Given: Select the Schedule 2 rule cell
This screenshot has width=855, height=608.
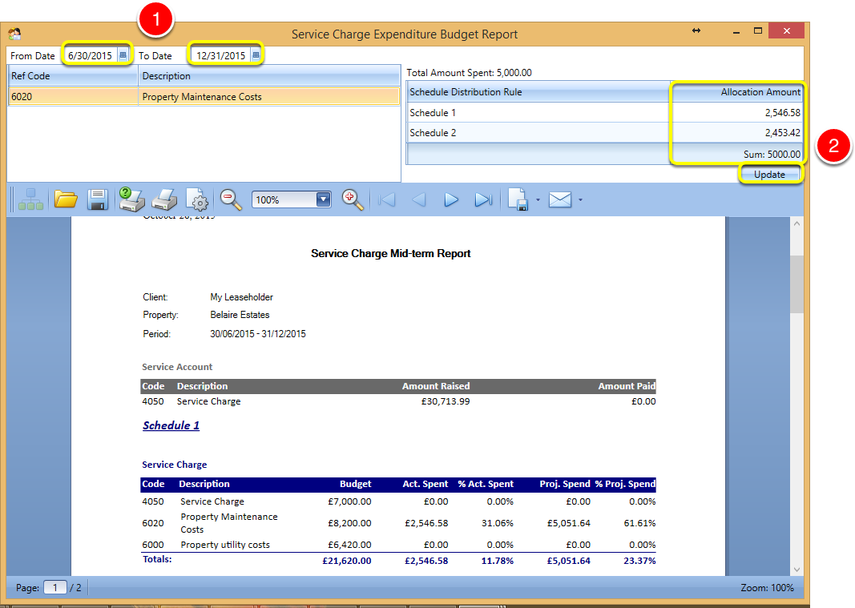Looking at the screenshot, I should click(538, 133).
